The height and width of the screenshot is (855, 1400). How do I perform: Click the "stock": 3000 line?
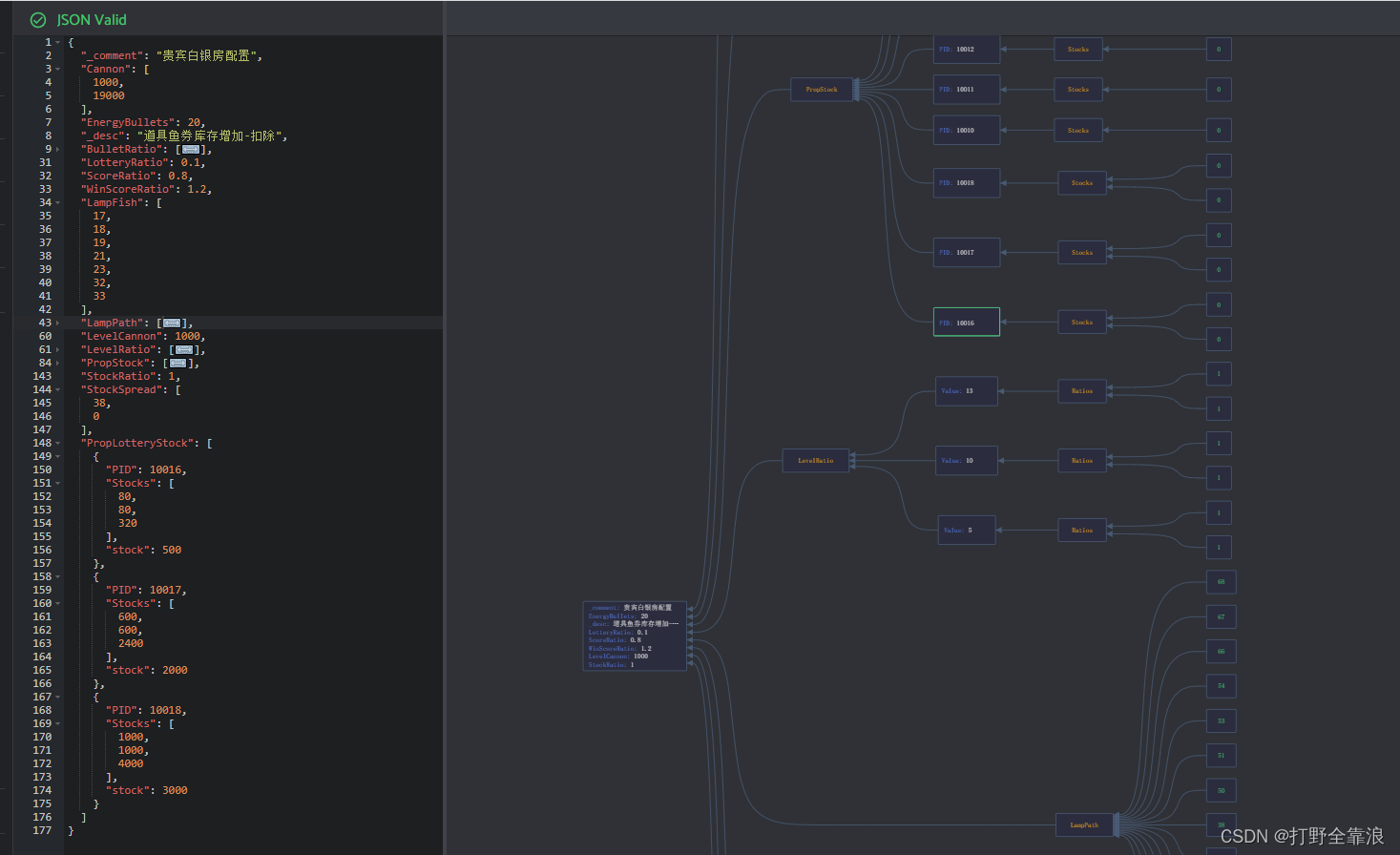146,791
